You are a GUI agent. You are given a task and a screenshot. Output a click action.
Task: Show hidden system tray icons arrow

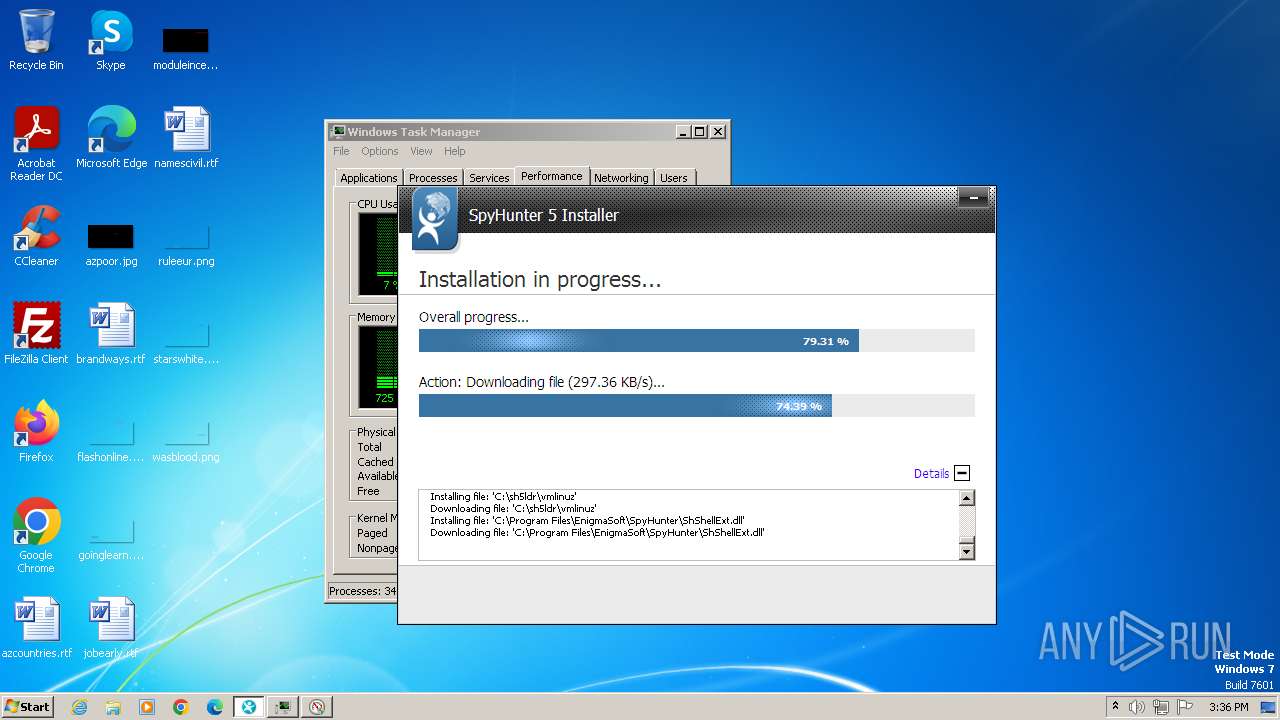1115,707
